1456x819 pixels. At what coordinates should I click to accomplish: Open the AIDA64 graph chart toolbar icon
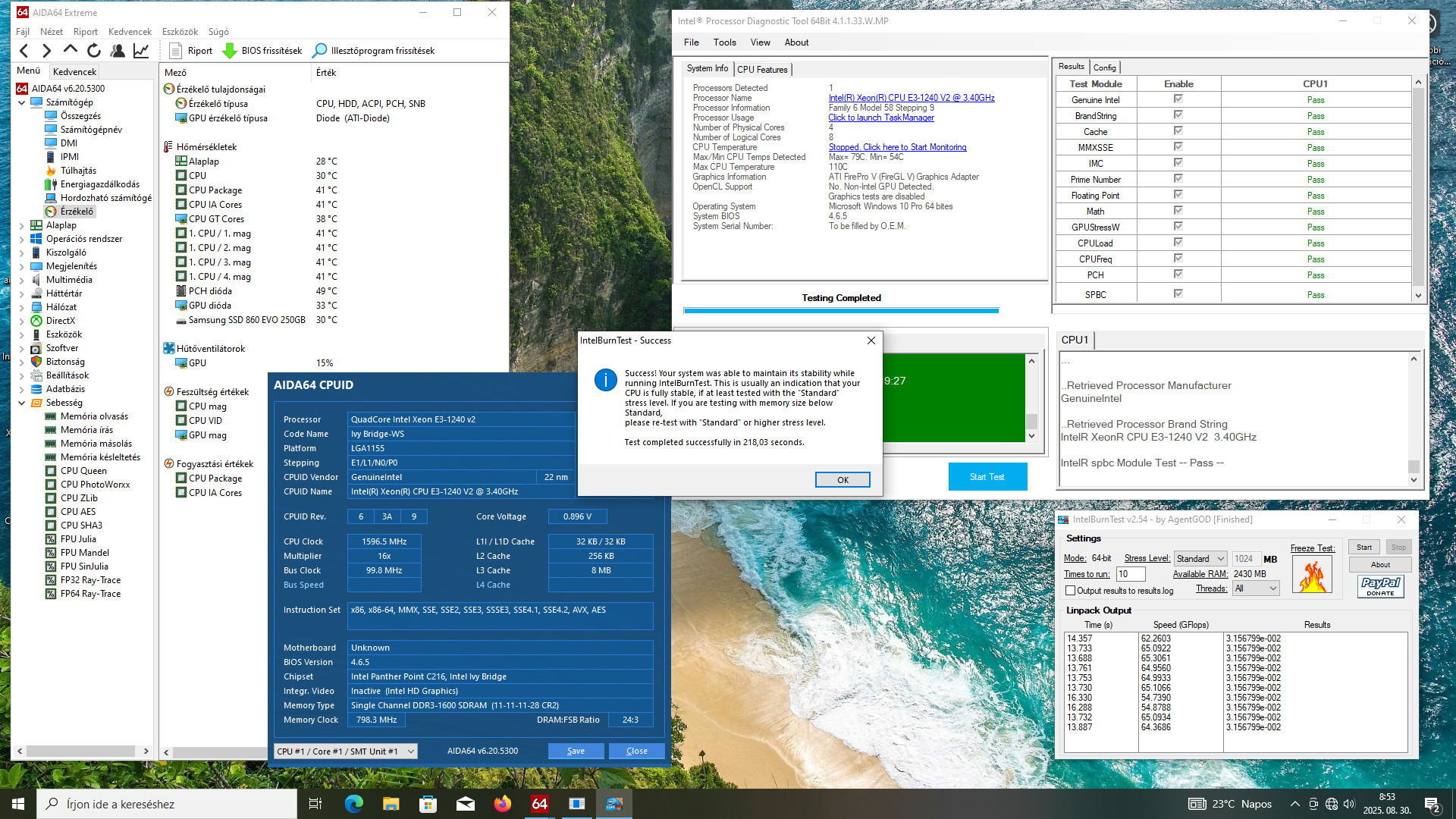tap(141, 51)
